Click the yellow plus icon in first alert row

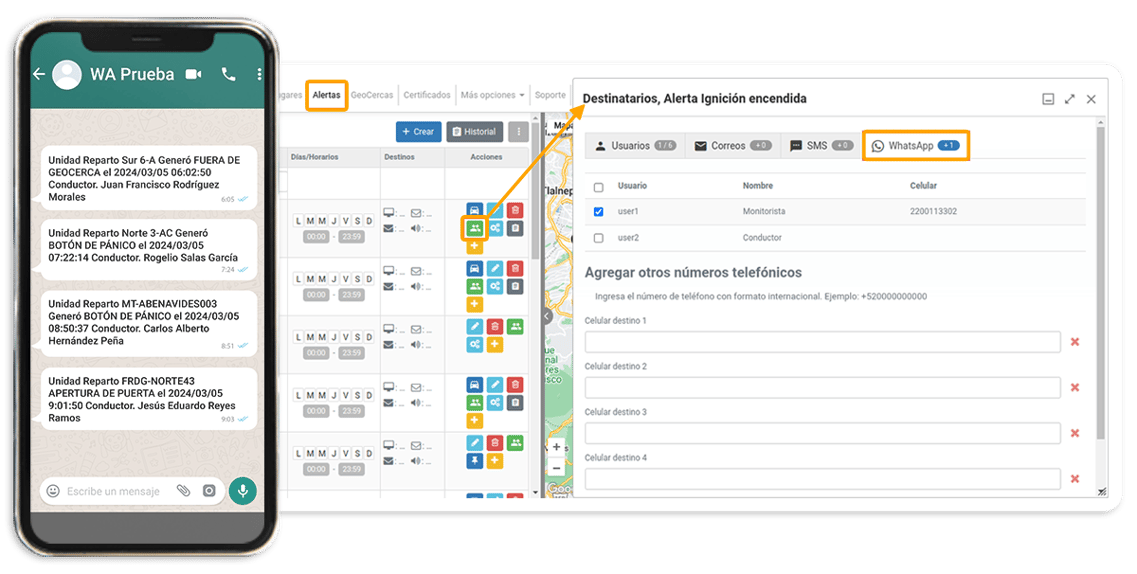474,246
